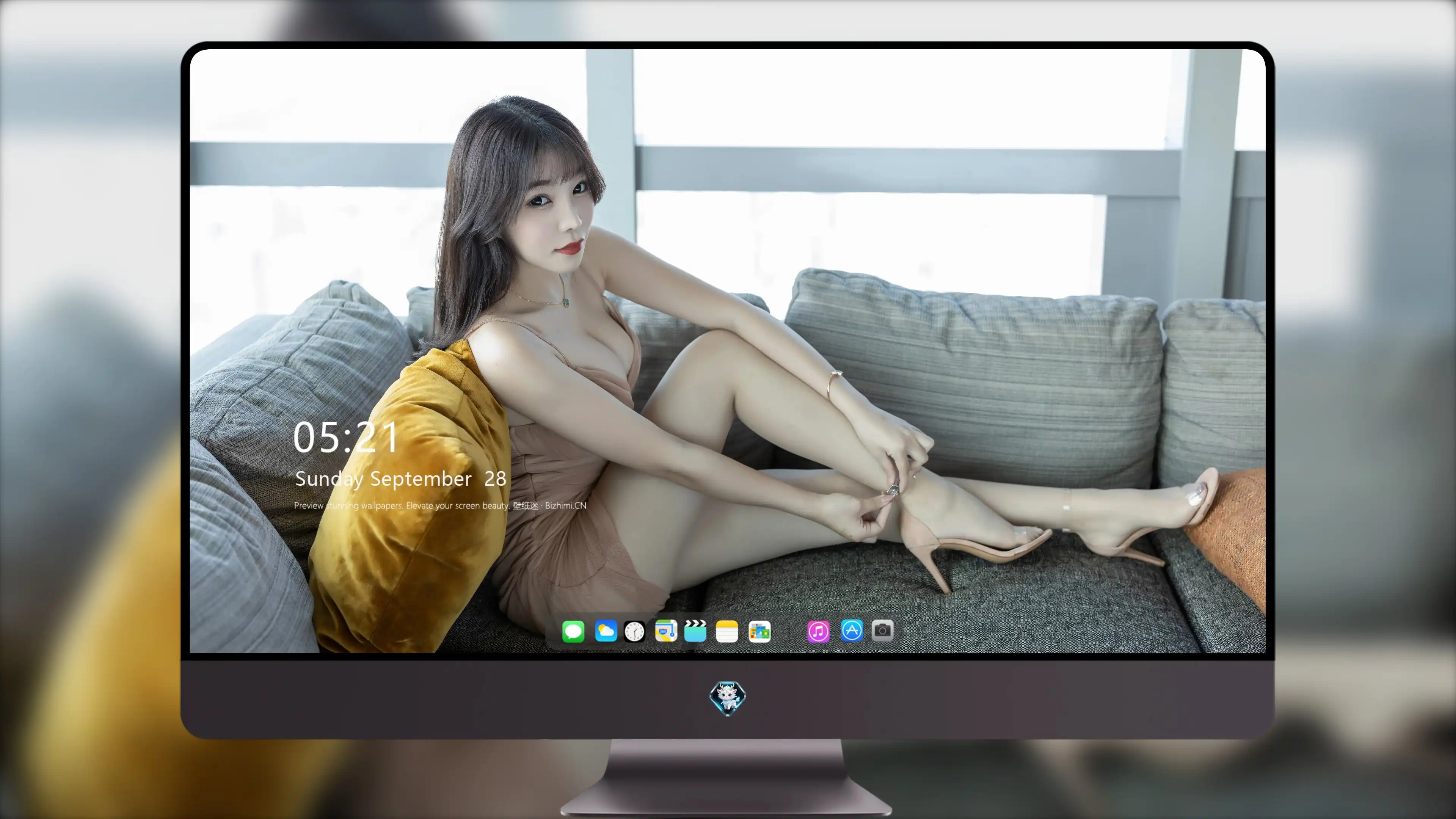Open the green Messages app in the dock
1456x819 pixels.
pos(573,631)
